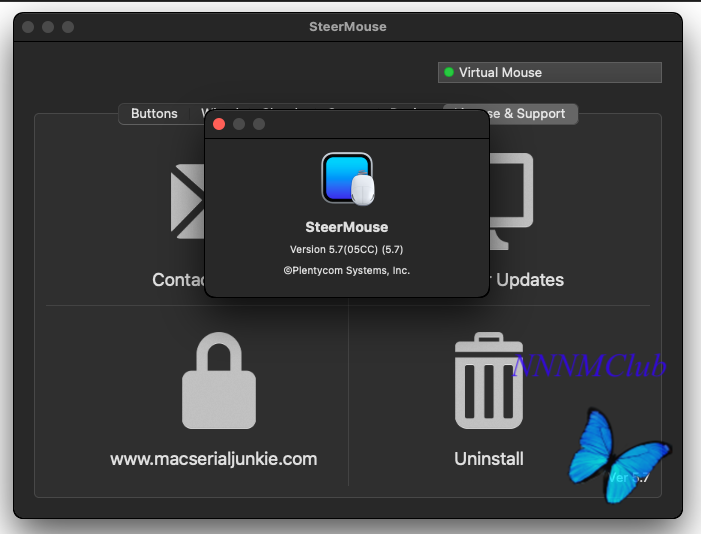This screenshot has height=534, width=701.
Task: Click the monitor icon for Updates
Action: (x=511, y=201)
